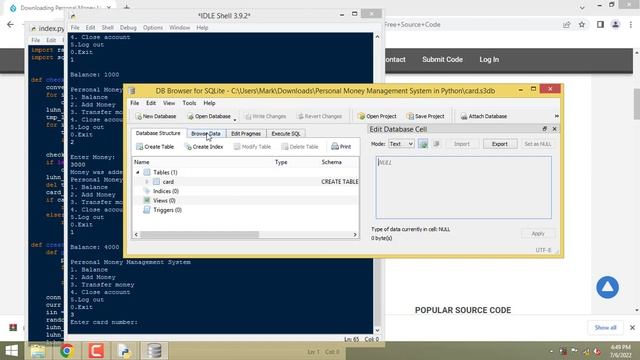Click Revert Changes toolbar button
The height and width of the screenshot is (360, 640).
[x=320, y=116]
